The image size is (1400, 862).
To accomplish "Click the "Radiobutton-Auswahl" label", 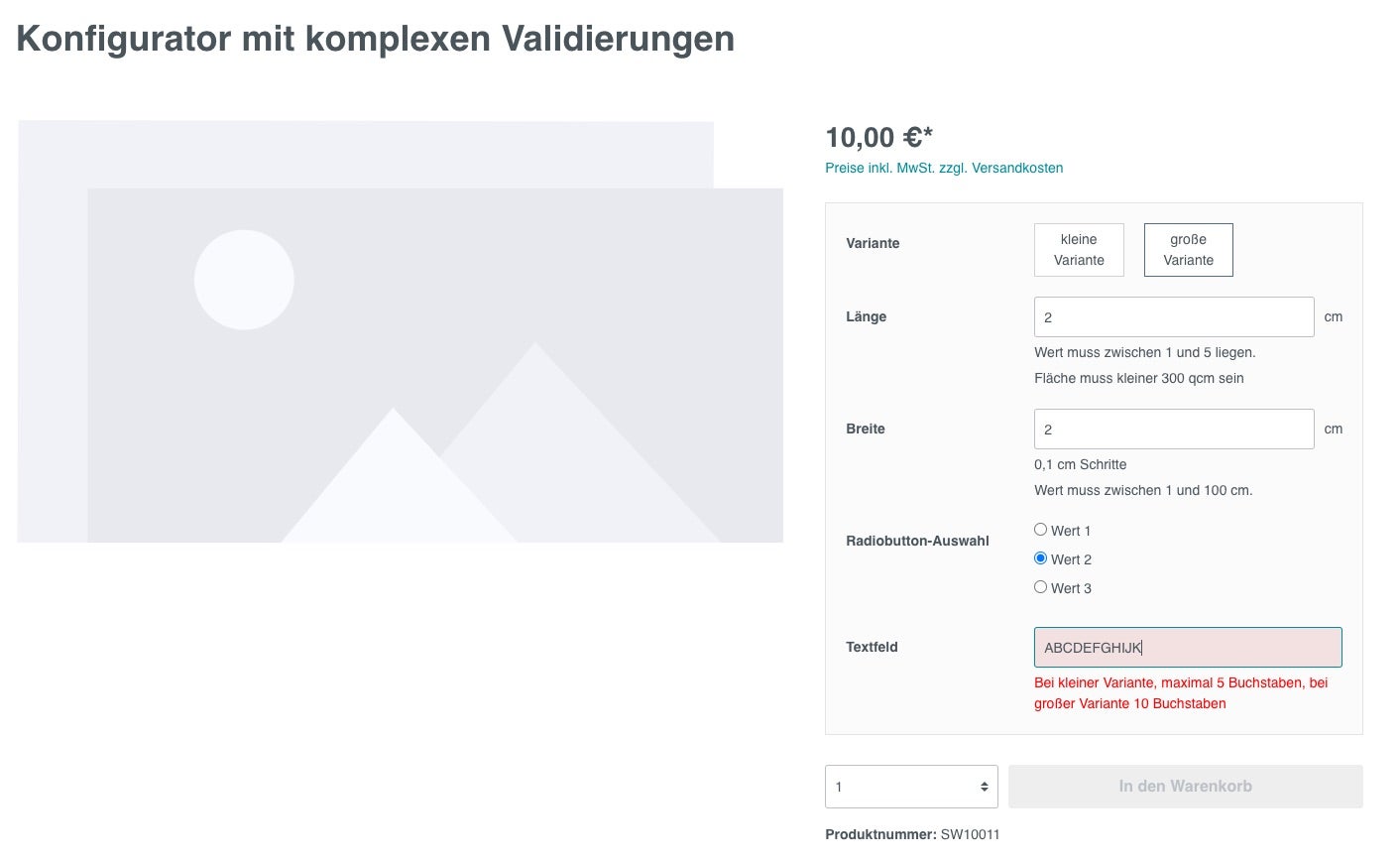I will (x=917, y=541).
